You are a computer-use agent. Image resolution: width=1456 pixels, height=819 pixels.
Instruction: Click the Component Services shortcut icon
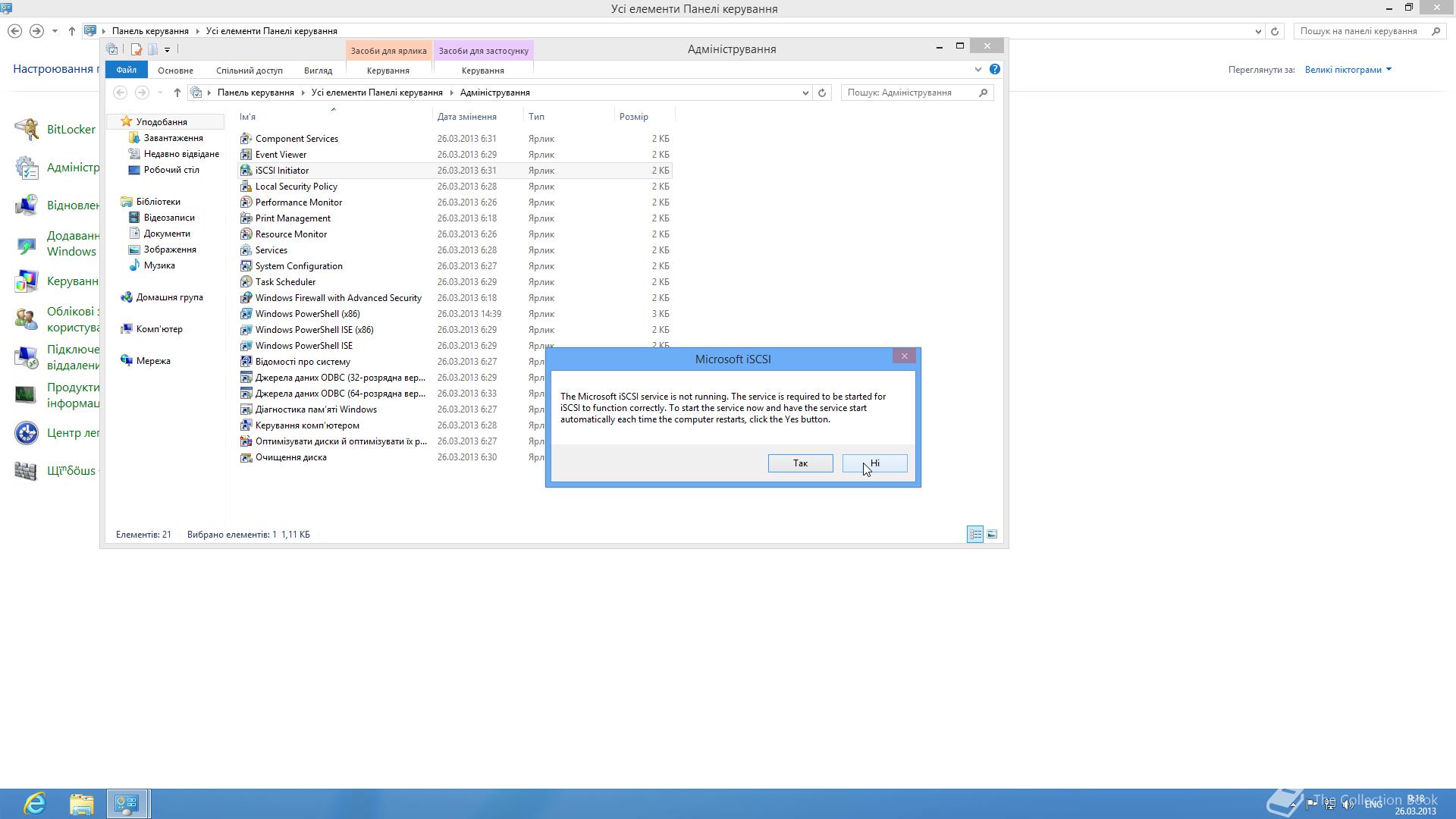(x=246, y=139)
